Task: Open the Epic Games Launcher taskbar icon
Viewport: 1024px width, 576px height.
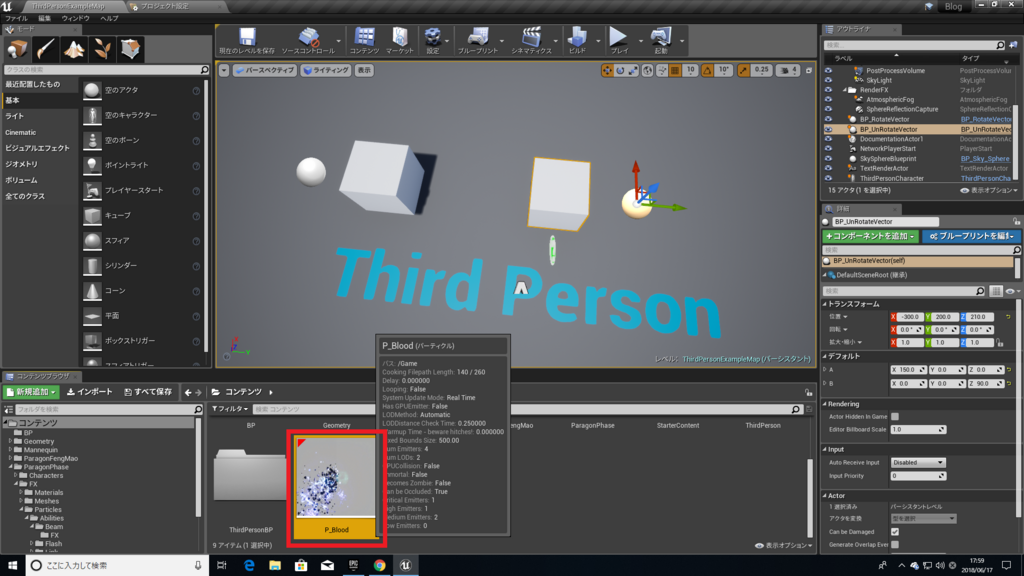Action: 353,565
